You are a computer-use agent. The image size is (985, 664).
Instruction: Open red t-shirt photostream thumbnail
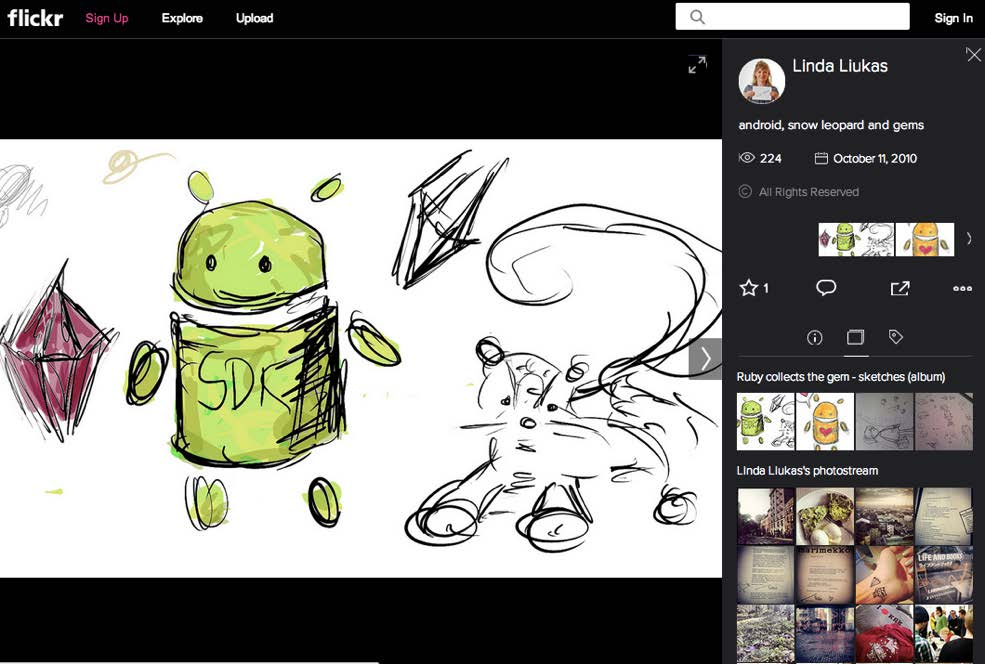coord(884,634)
